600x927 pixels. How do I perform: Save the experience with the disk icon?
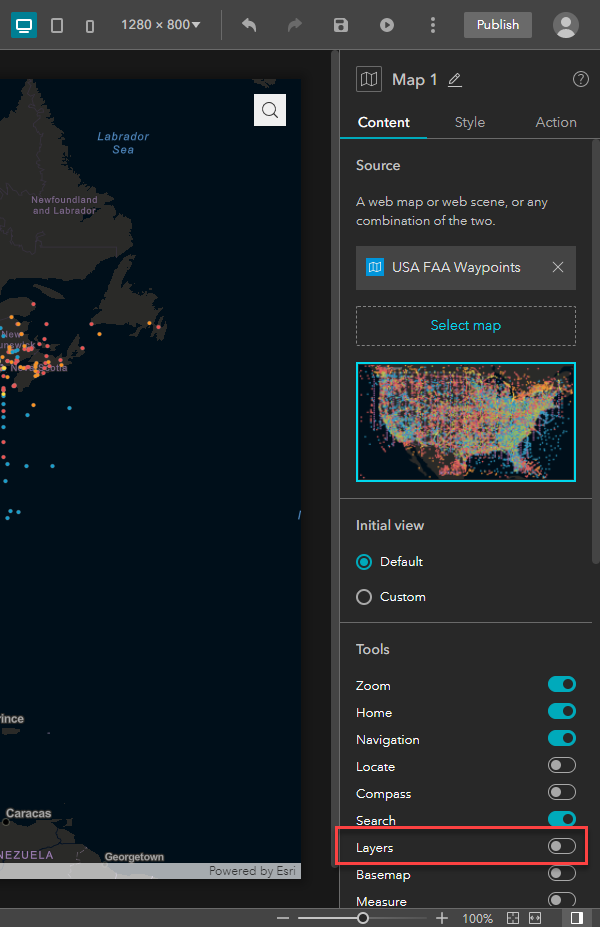click(341, 25)
